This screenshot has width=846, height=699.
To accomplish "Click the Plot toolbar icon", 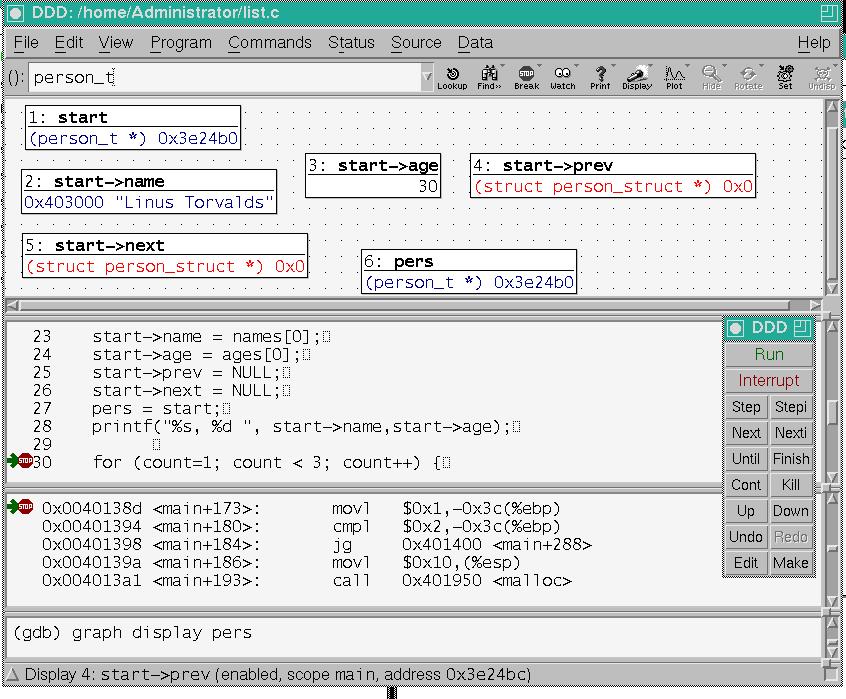I will [x=674, y=78].
